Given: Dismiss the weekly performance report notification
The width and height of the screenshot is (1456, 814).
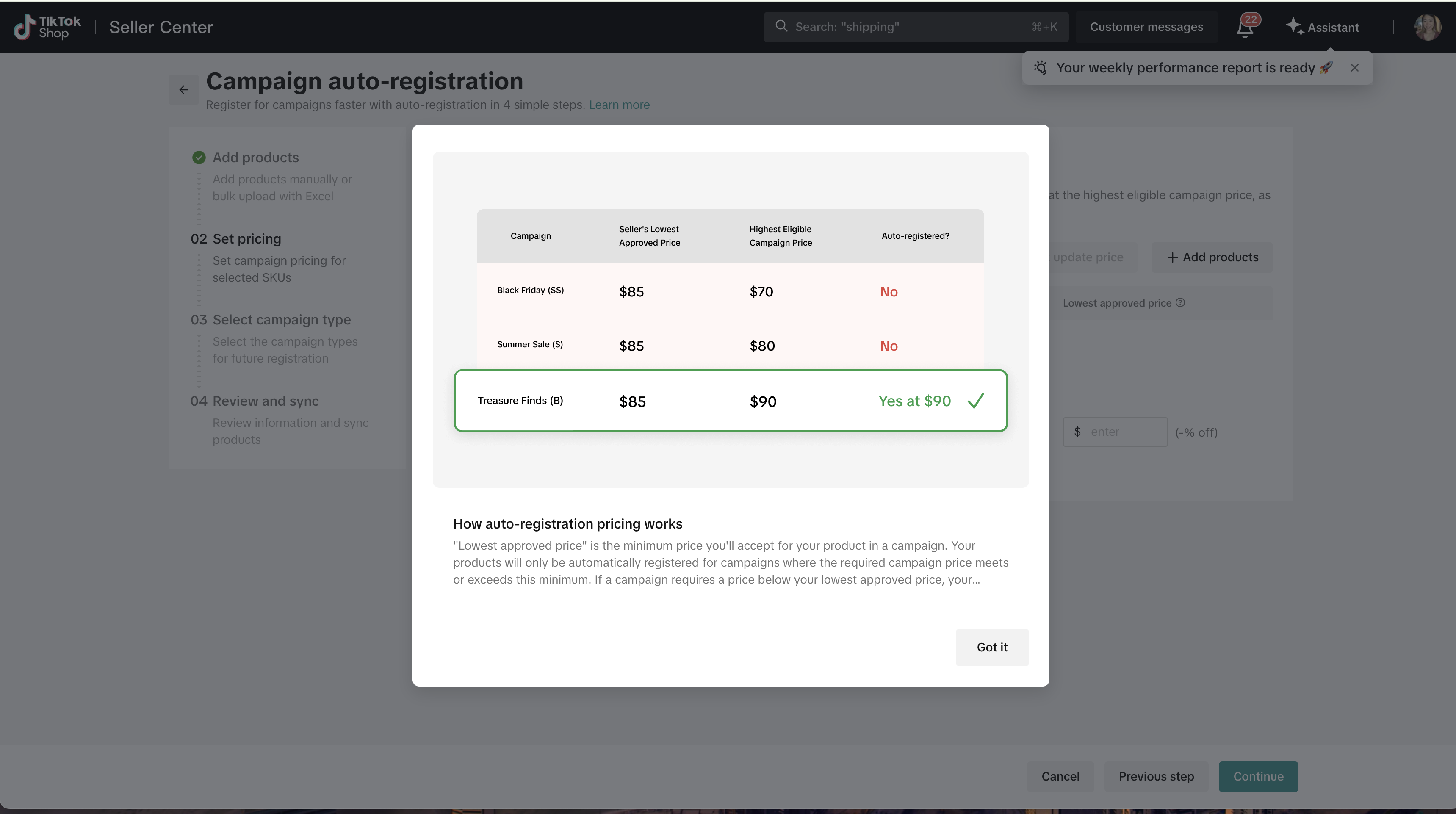Looking at the screenshot, I should pos(1354,68).
